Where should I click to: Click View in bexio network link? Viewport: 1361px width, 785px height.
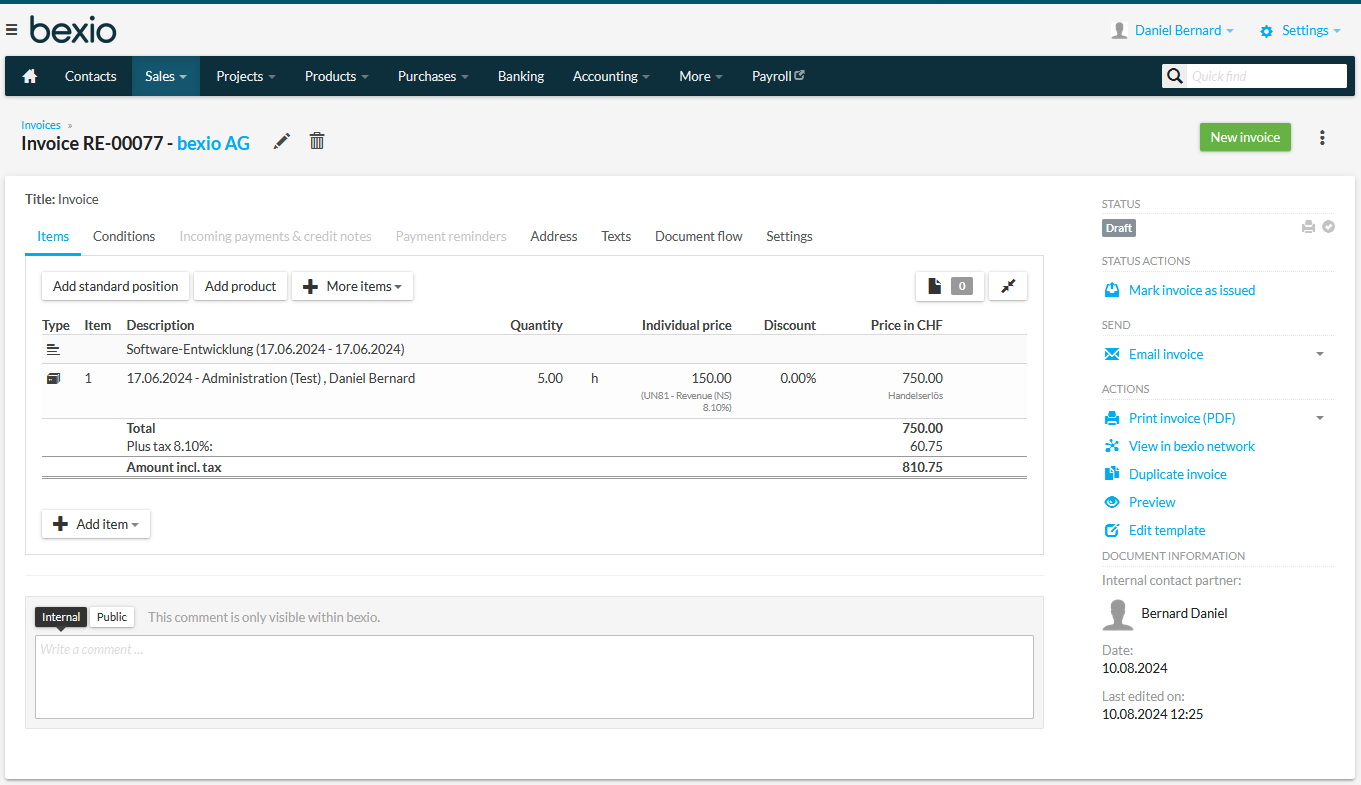click(x=1192, y=446)
